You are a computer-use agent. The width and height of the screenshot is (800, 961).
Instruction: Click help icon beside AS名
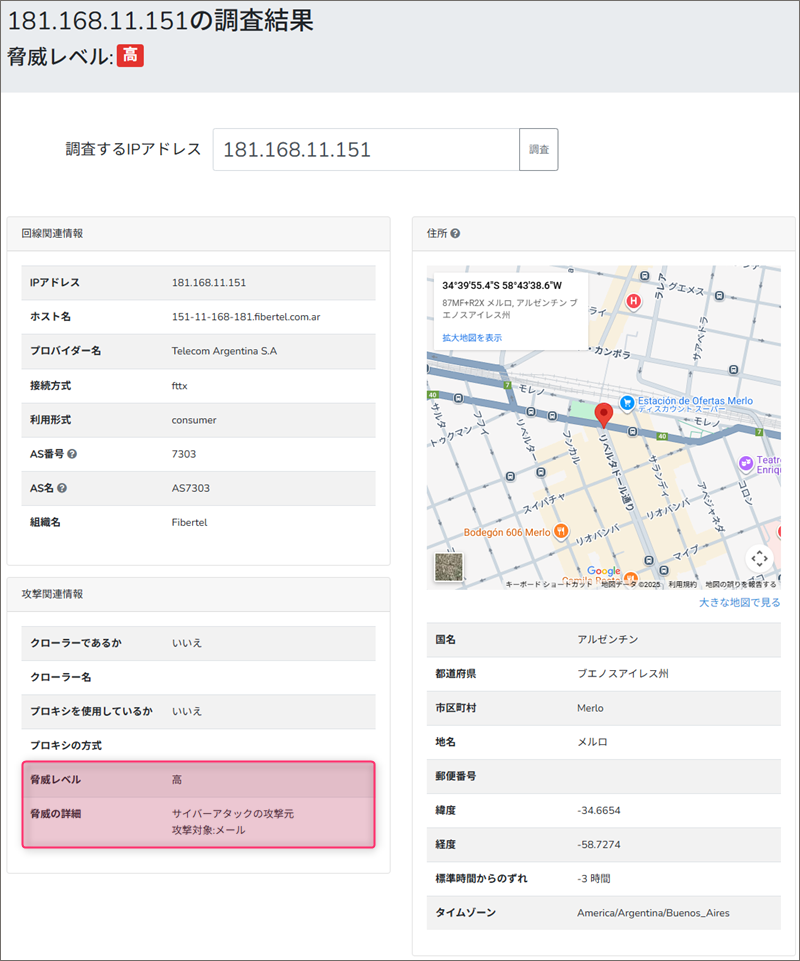click(x=62, y=488)
